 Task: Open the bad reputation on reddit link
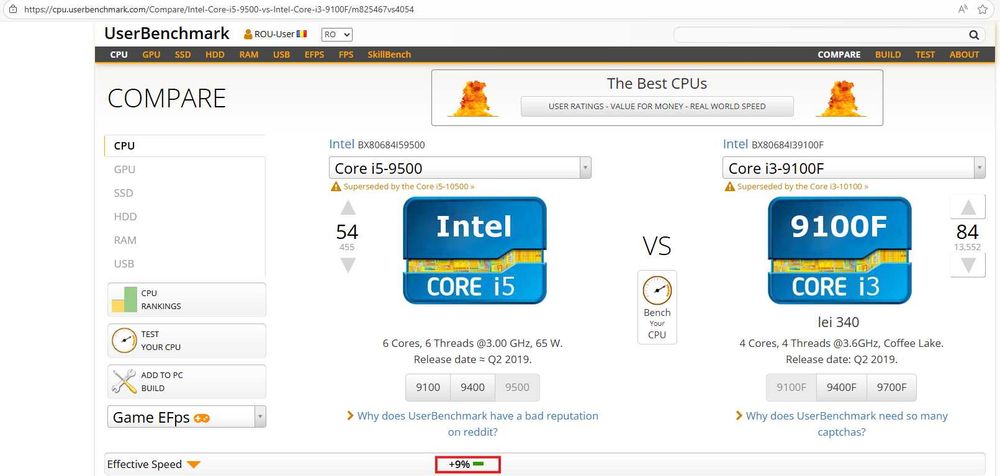478,424
